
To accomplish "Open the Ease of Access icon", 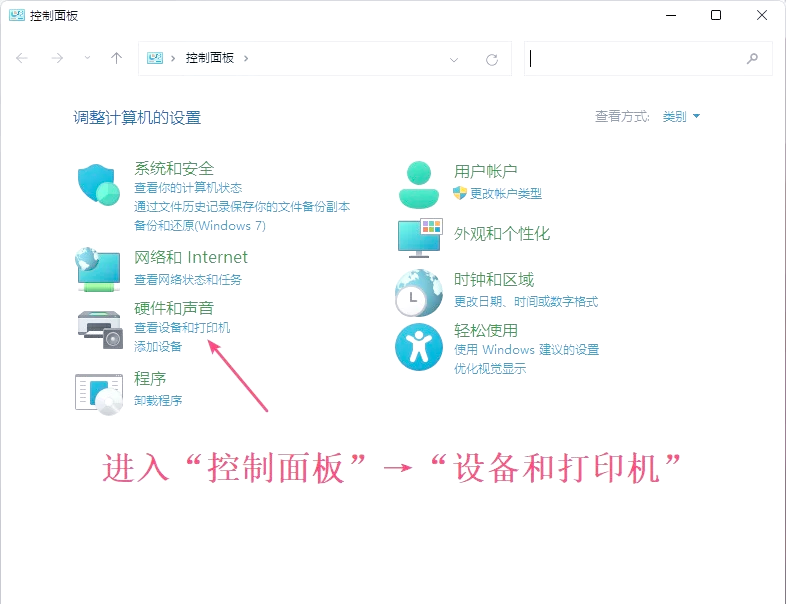I will [x=419, y=347].
